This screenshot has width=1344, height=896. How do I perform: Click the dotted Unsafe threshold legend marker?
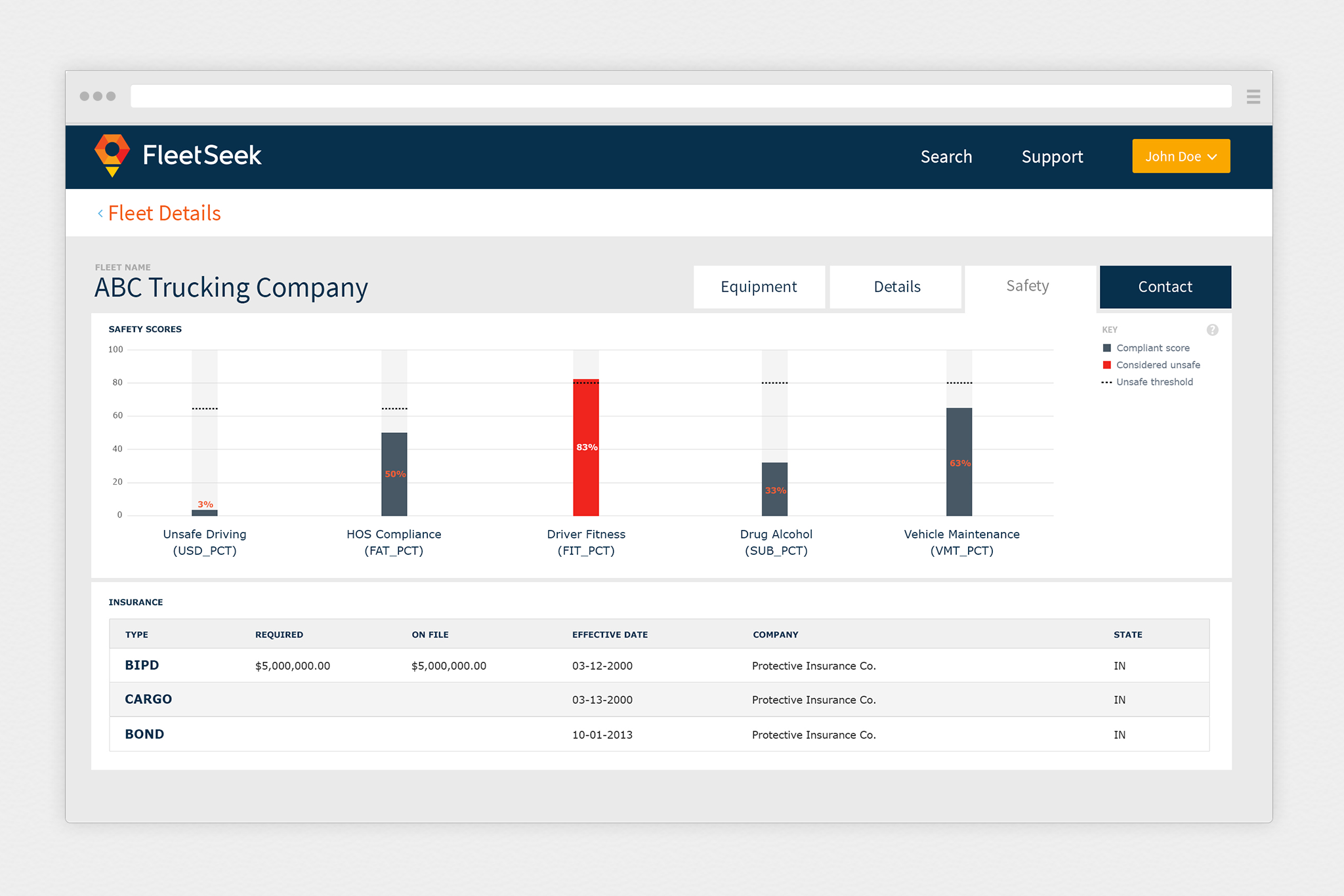(1106, 382)
